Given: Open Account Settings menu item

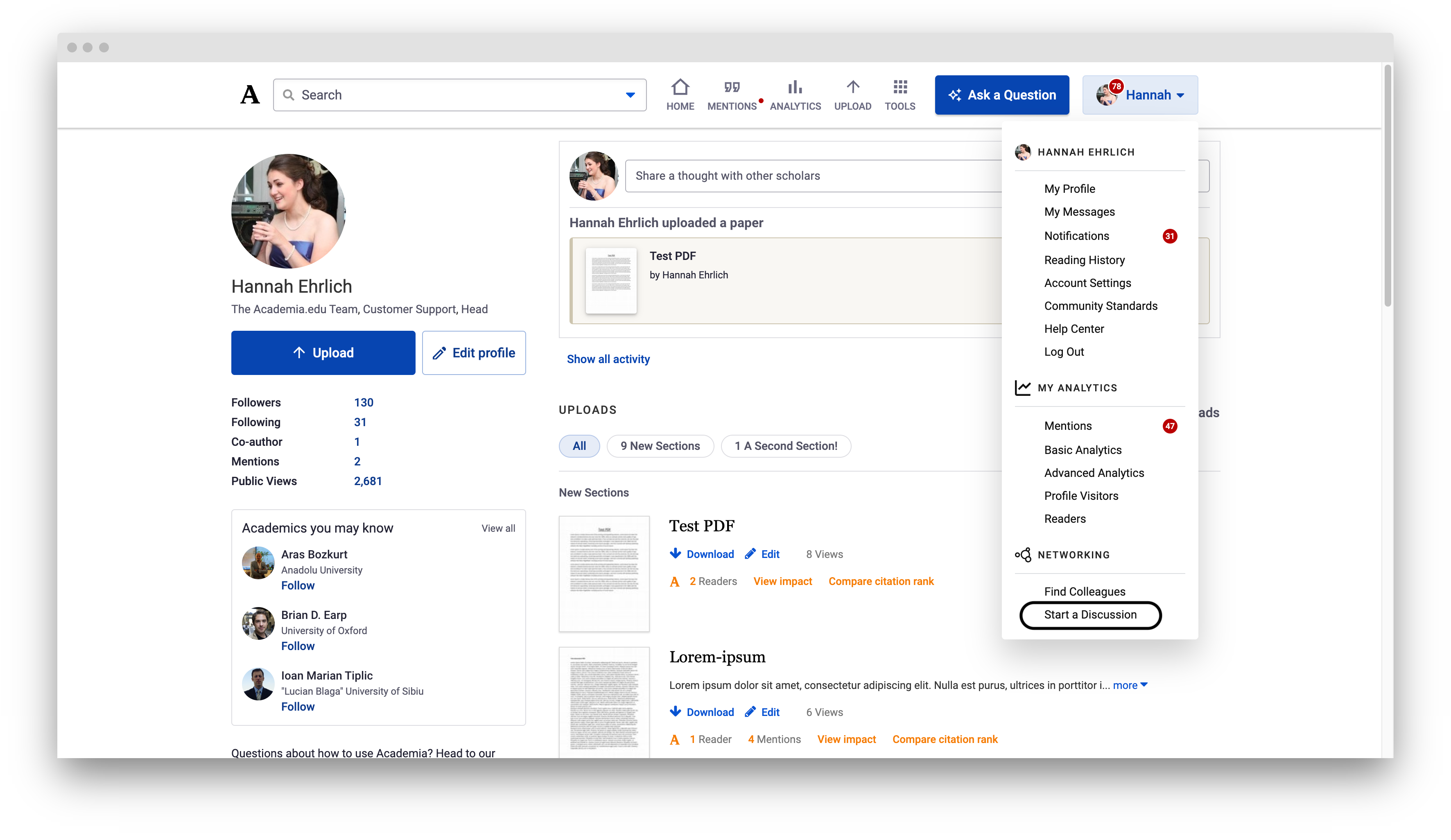Looking at the screenshot, I should click(1088, 283).
